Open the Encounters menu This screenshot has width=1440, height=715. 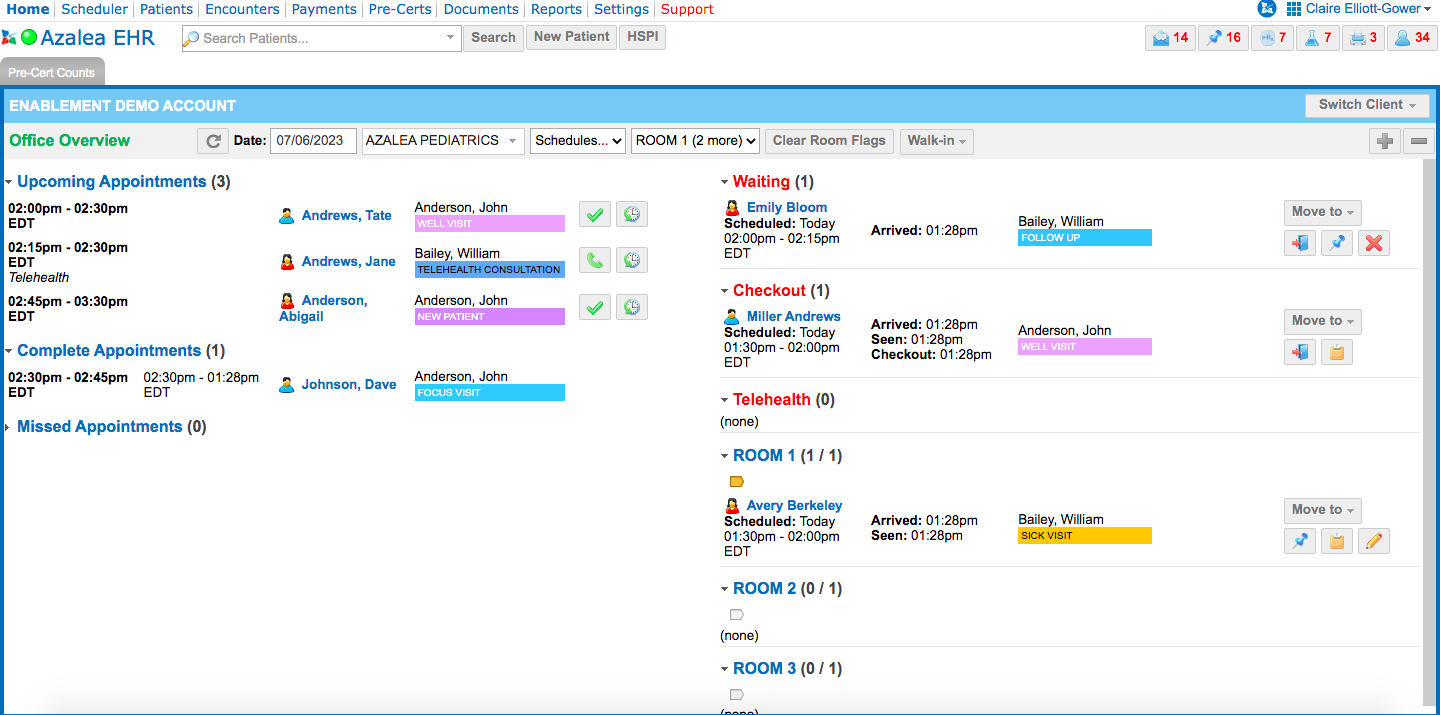click(x=242, y=9)
